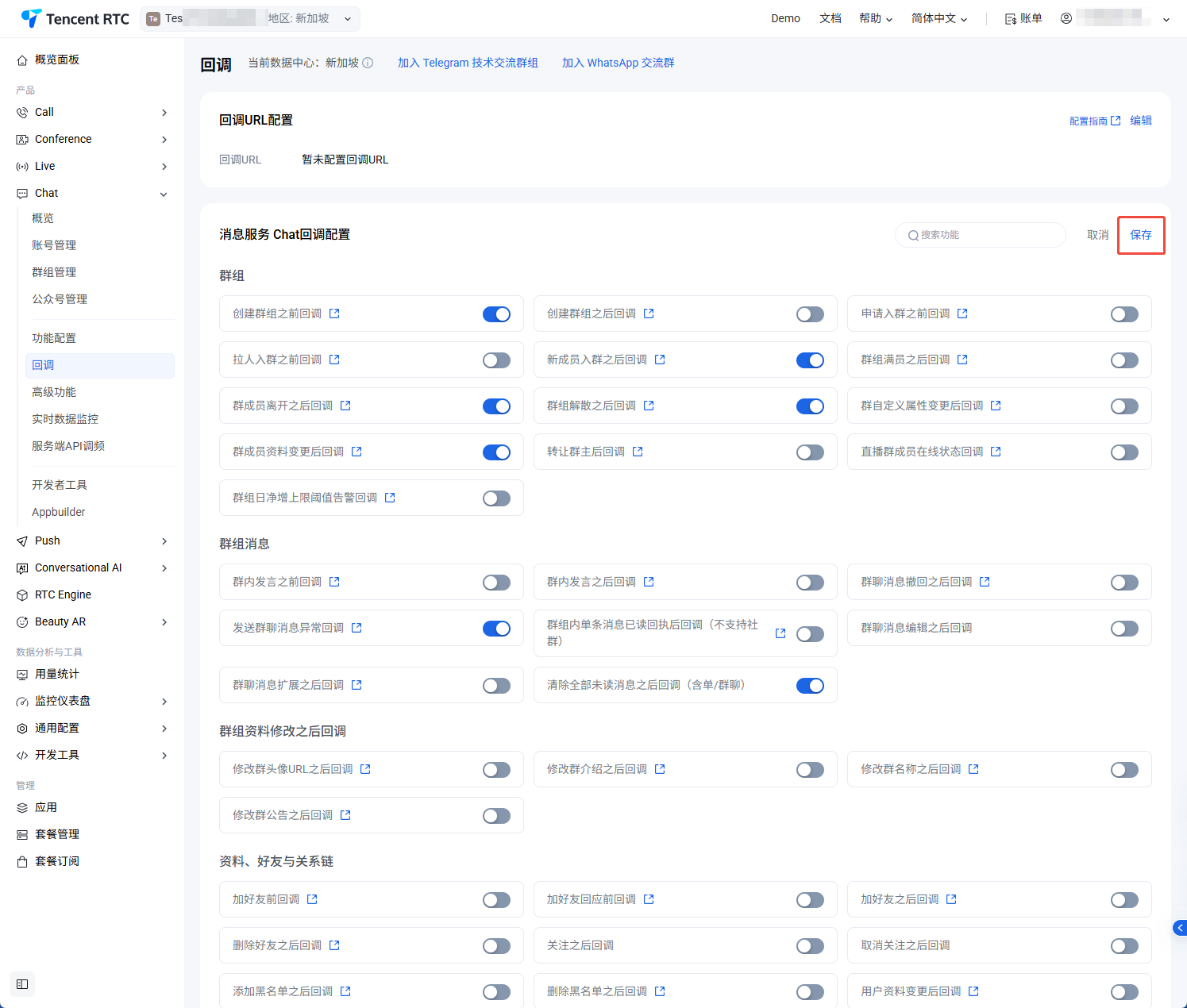This screenshot has height=1008, width=1187.
Task: Expand the Beauty AR menu
Action: coord(92,621)
